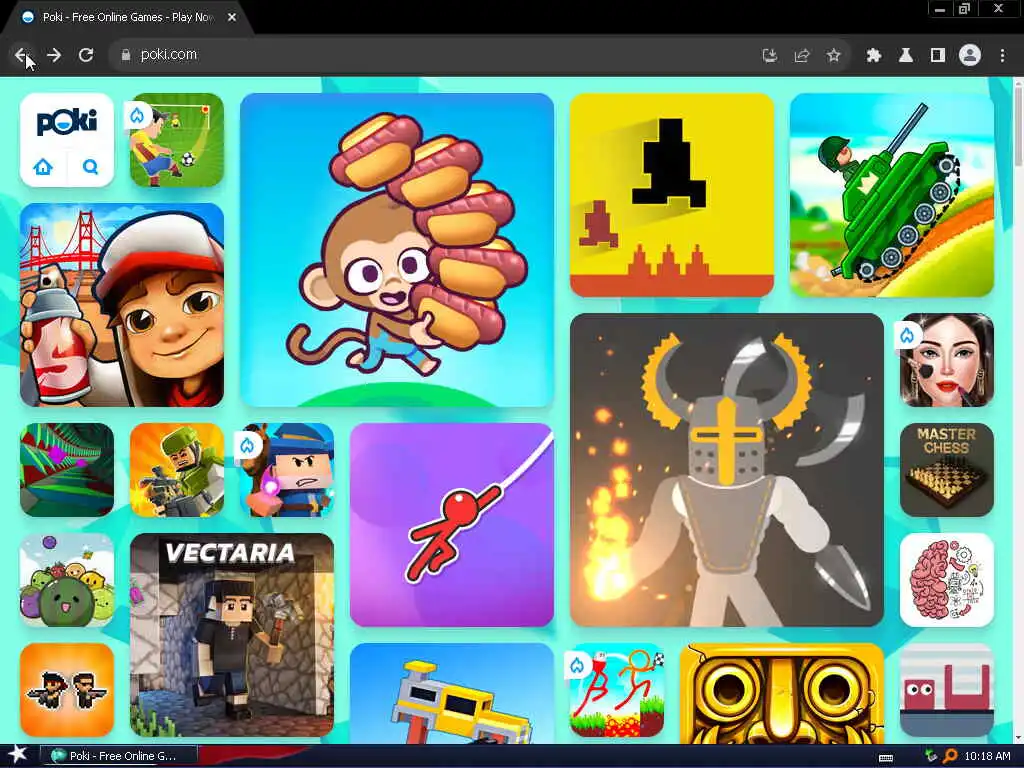
Task: Open the extensions puzzle icon
Action: (x=874, y=56)
